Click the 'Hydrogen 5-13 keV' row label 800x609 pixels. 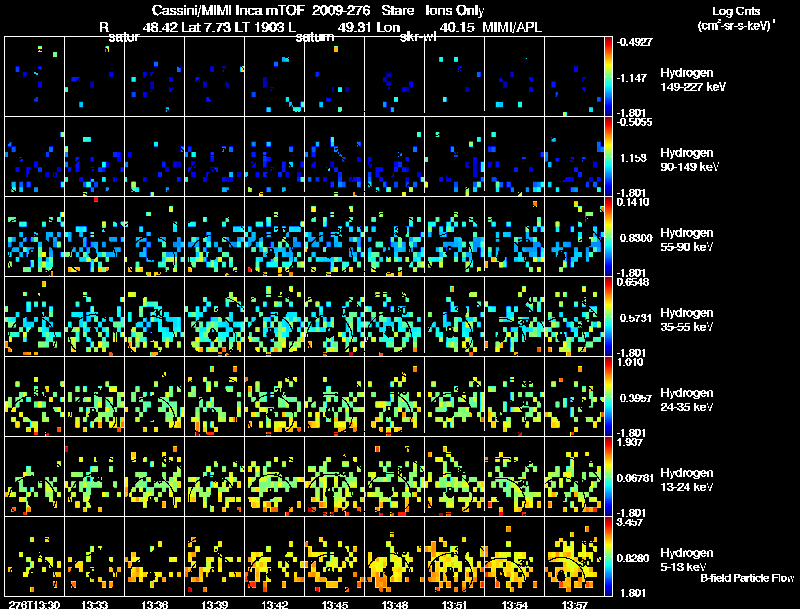[687, 560]
